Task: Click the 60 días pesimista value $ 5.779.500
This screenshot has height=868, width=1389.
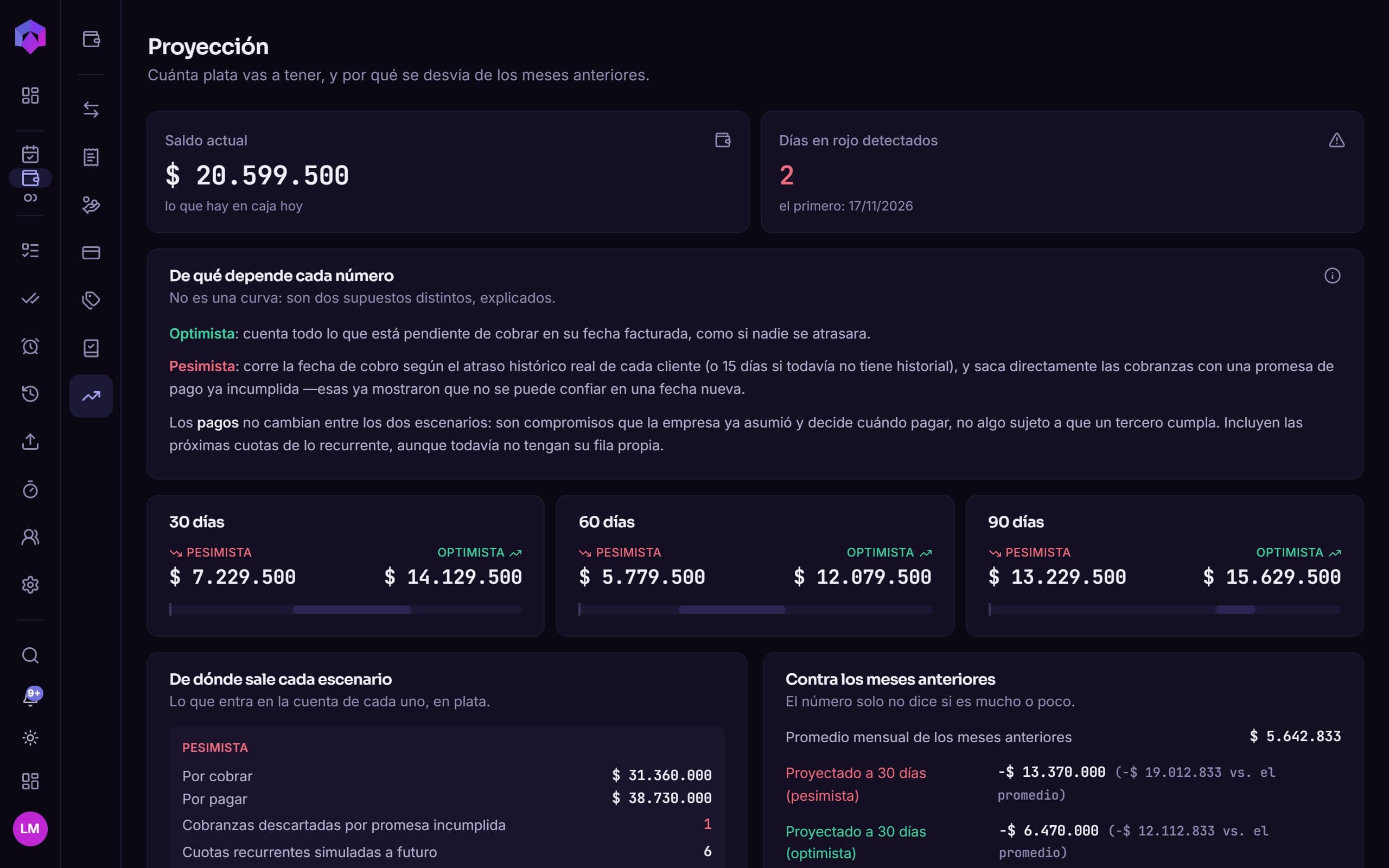Action: (x=642, y=577)
